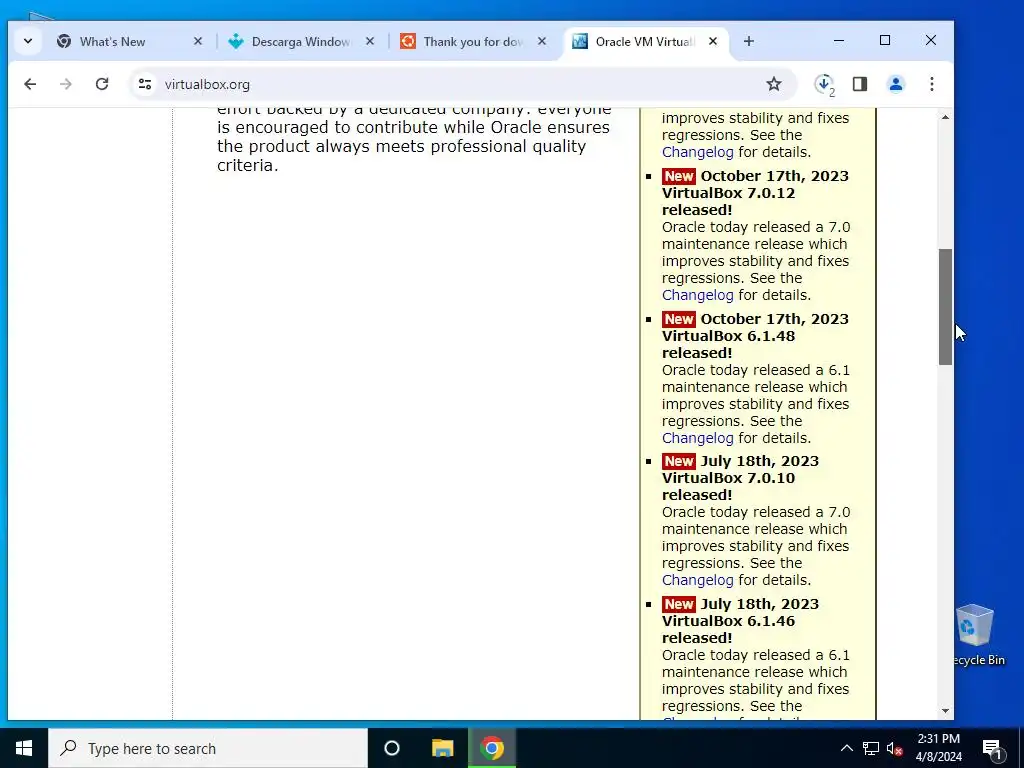Click 'VirtualBox 6.1.48 released!' headline
The height and width of the screenshot is (768, 1024).
tap(728, 344)
